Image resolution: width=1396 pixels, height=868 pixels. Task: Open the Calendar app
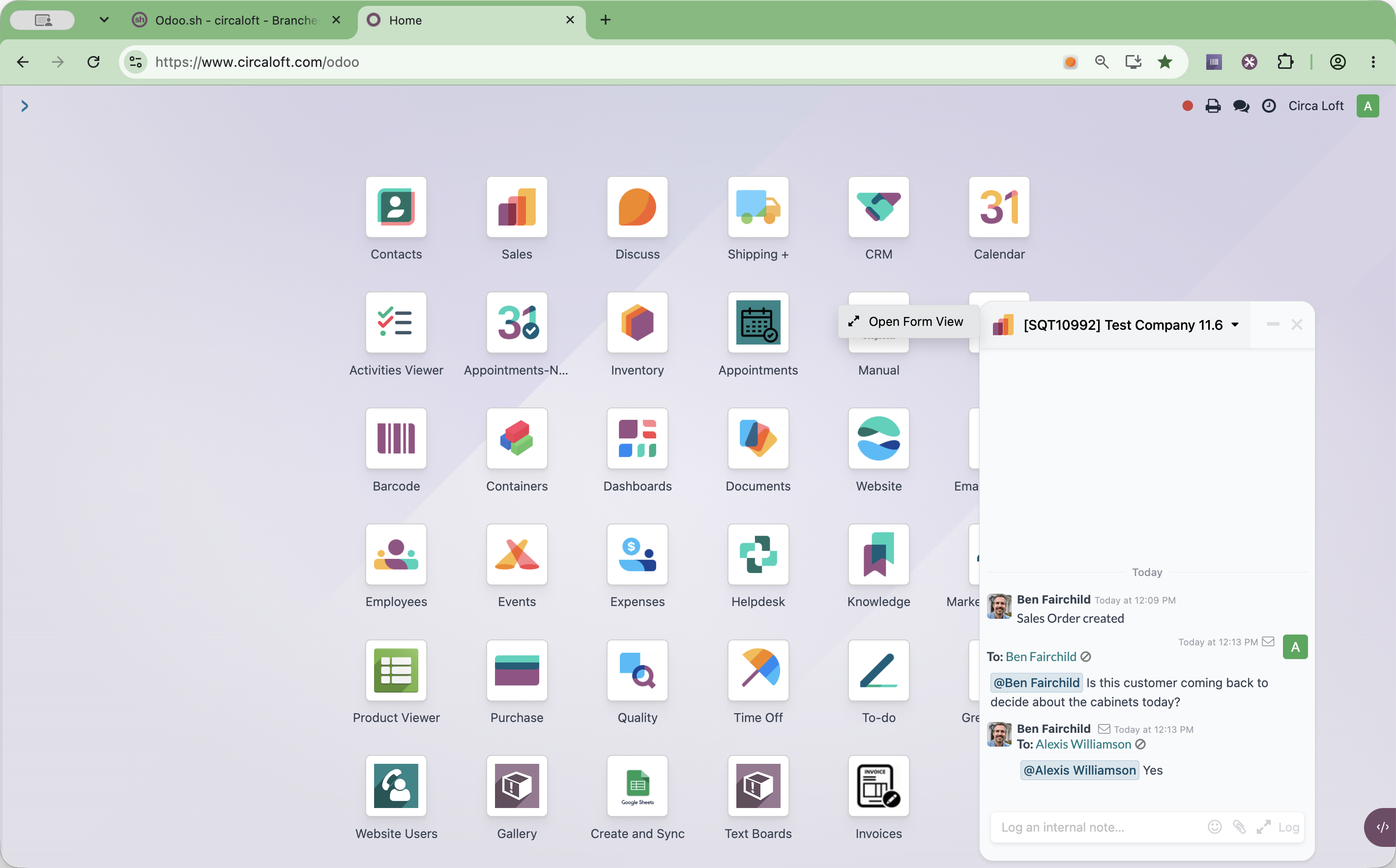click(x=999, y=206)
